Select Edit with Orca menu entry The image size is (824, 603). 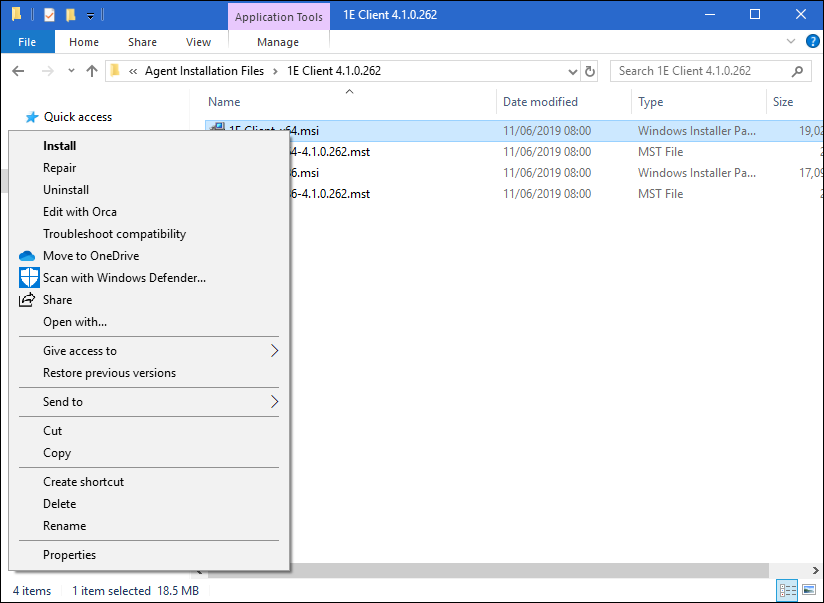pos(80,212)
